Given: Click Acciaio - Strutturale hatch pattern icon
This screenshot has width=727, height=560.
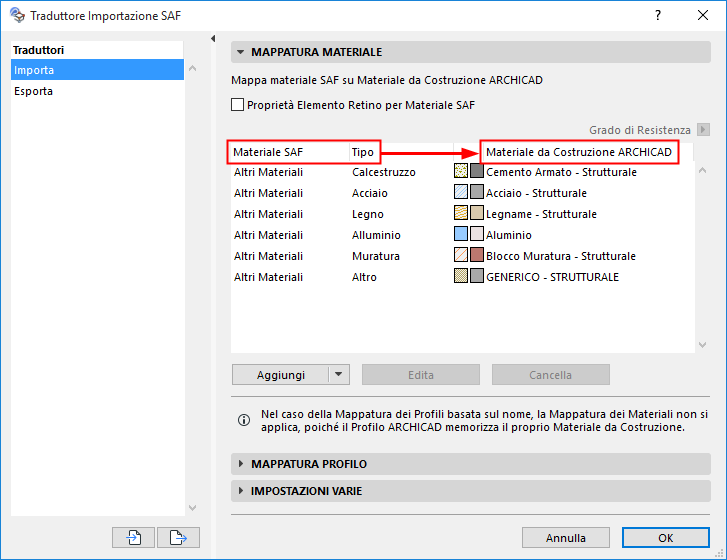Looking at the screenshot, I should pos(461,192).
